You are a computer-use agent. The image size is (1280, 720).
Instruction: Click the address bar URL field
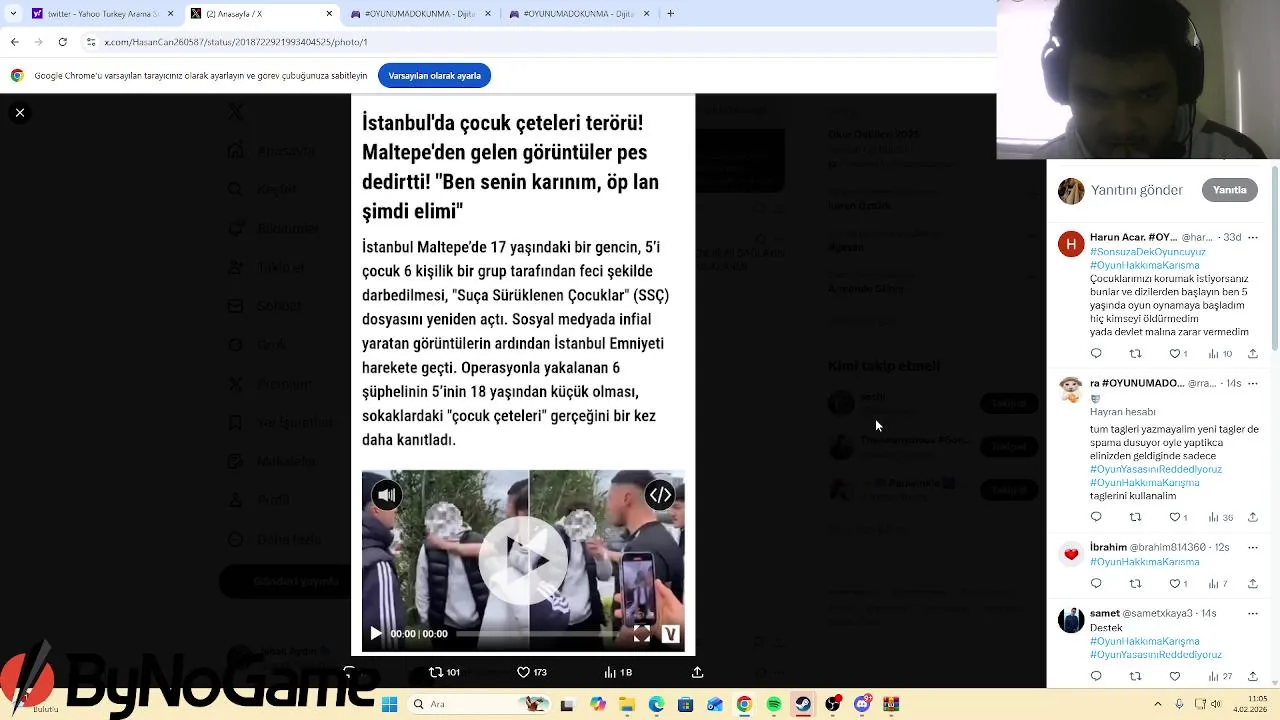coord(540,42)
